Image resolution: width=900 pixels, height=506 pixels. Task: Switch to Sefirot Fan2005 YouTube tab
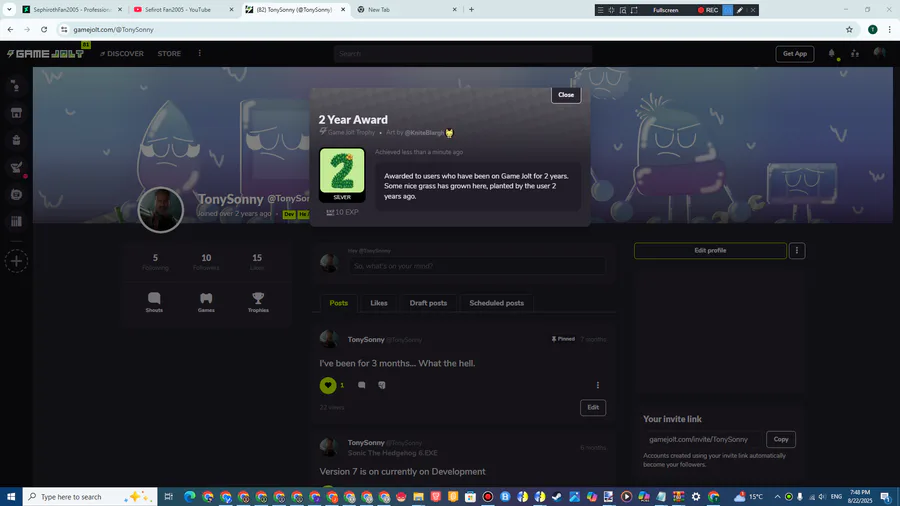[183, 10]
